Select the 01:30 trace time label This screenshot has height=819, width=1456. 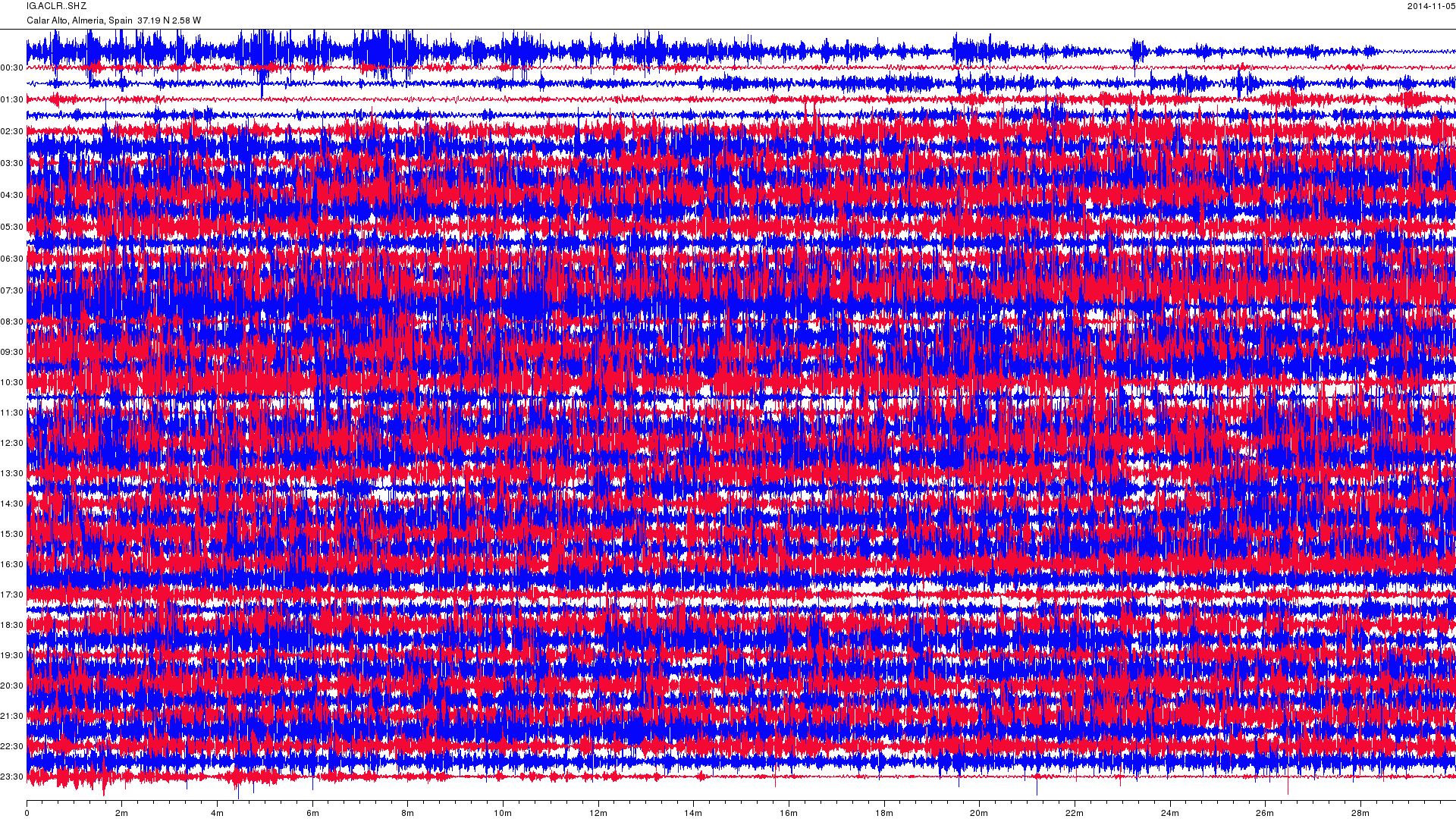point(12,100)
